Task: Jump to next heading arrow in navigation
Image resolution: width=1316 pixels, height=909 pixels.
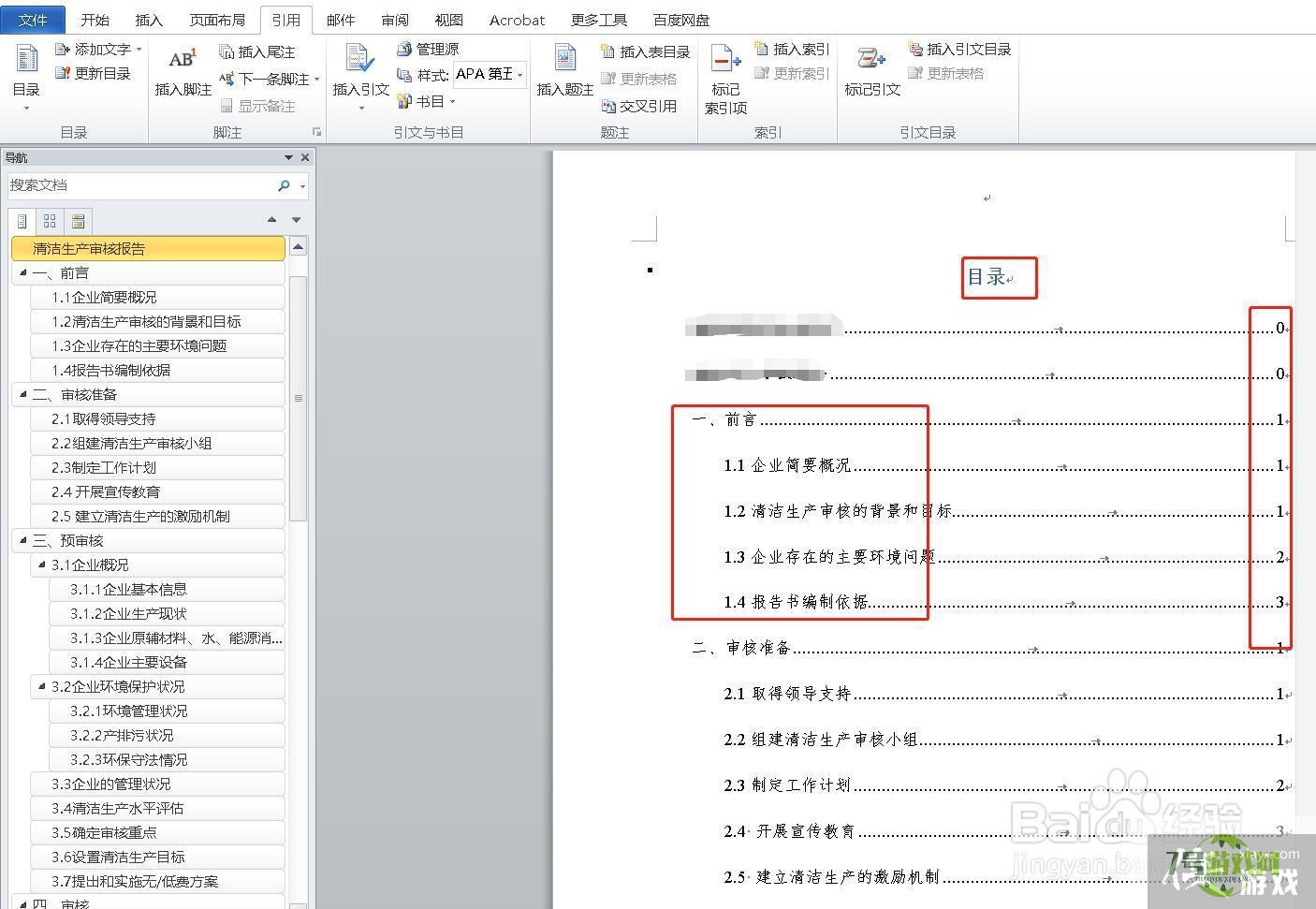Action: [296, 220]
